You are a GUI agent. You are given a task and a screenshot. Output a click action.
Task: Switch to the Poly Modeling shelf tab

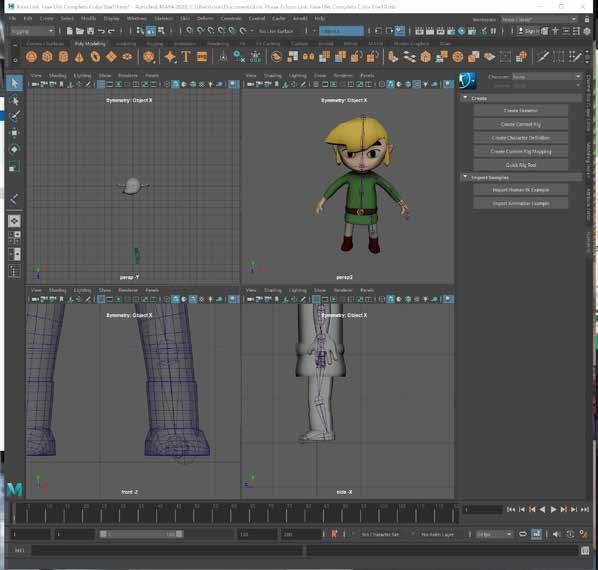click(x=90, y=44)
